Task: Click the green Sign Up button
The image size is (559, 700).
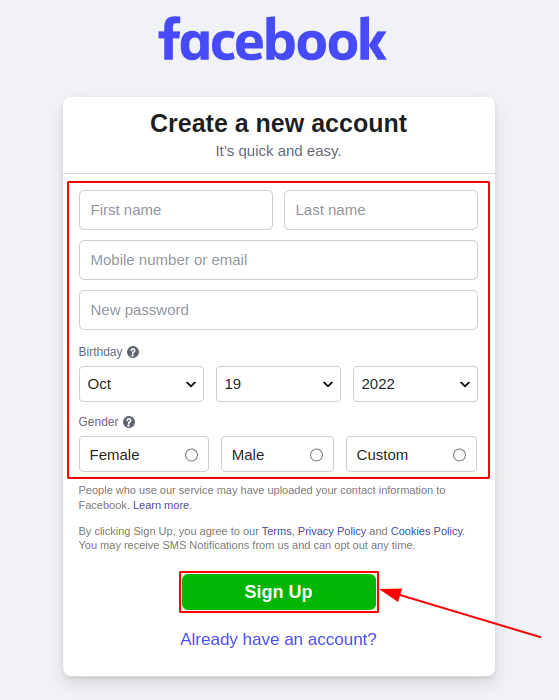Action: pyautogui.click(x=279, y=592)
